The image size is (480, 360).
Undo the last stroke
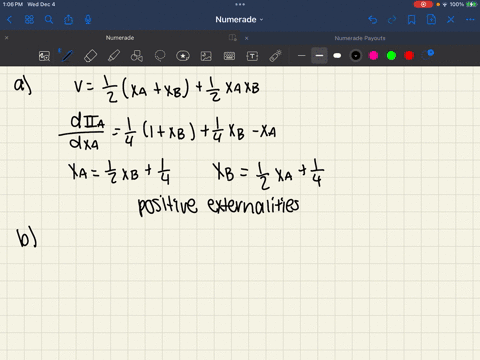(373, 20)
